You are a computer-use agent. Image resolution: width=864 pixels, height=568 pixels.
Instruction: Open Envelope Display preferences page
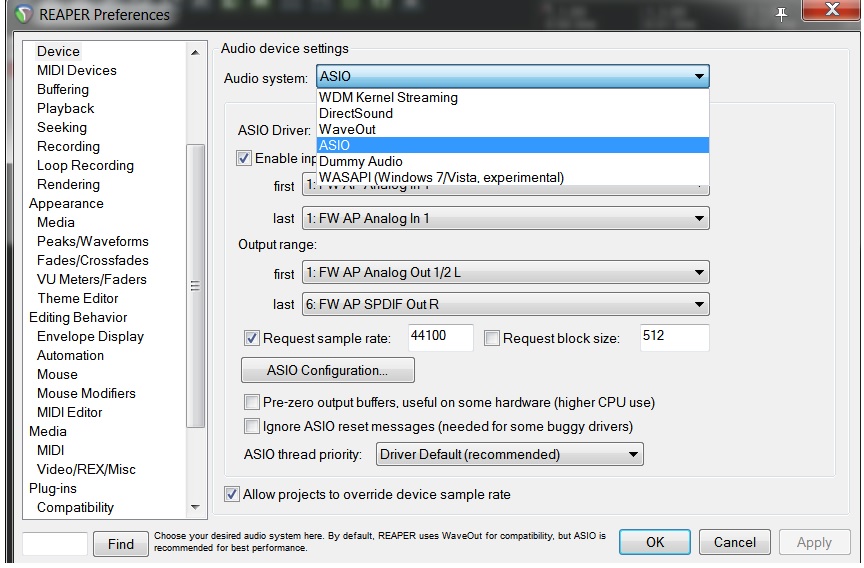[x=90, y=336]
